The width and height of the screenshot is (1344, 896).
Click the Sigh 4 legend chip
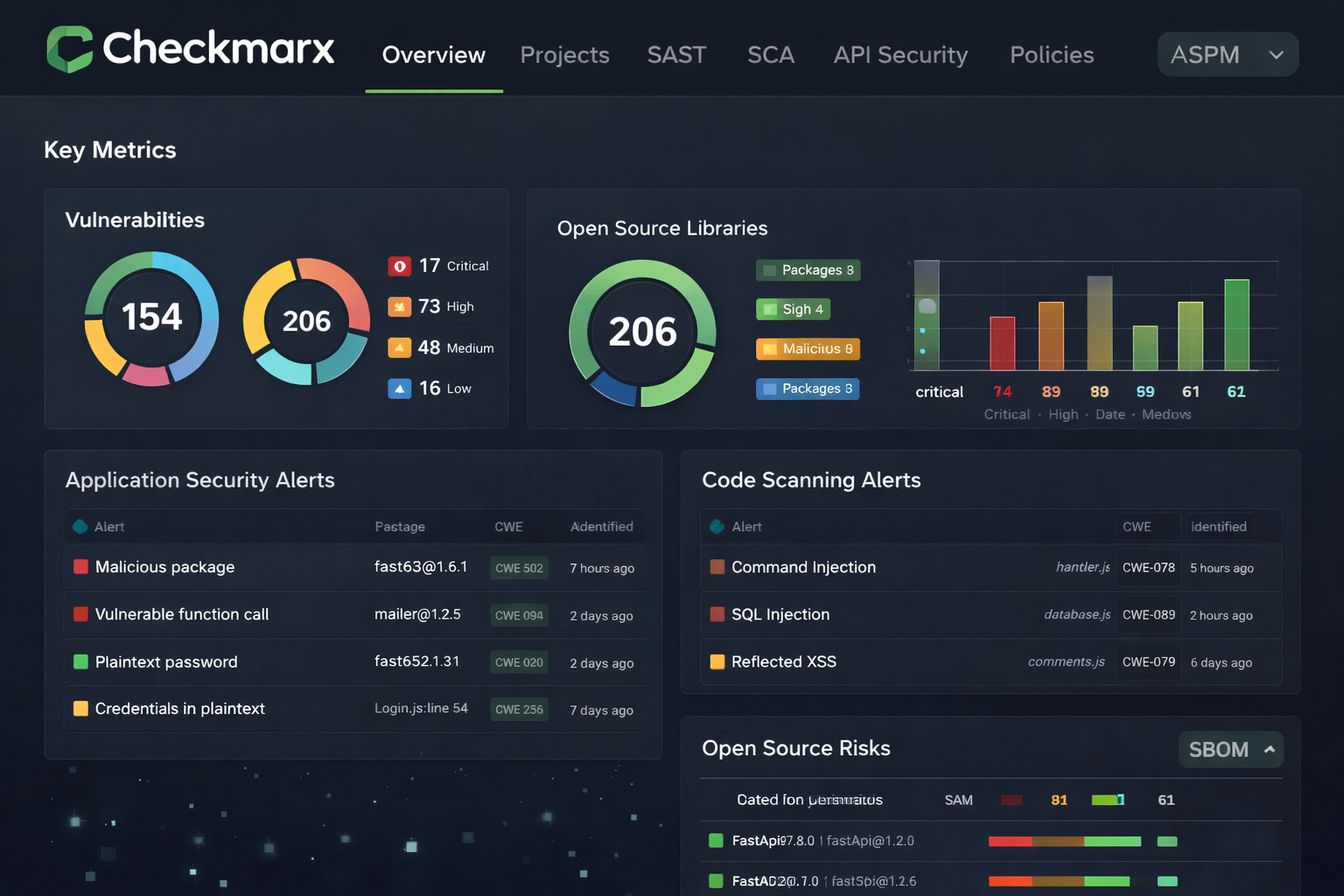click(793, 309)
